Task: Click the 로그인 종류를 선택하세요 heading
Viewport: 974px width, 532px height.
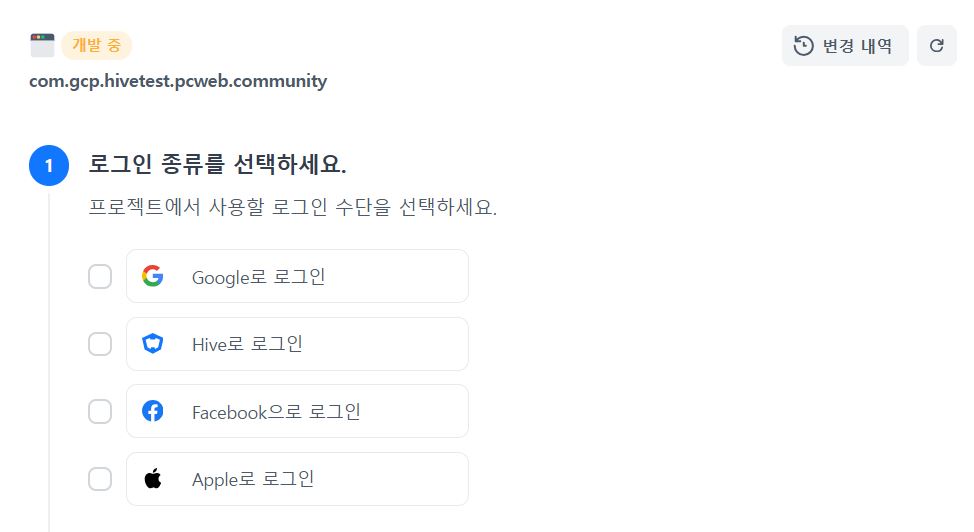Action: point(217,164)
